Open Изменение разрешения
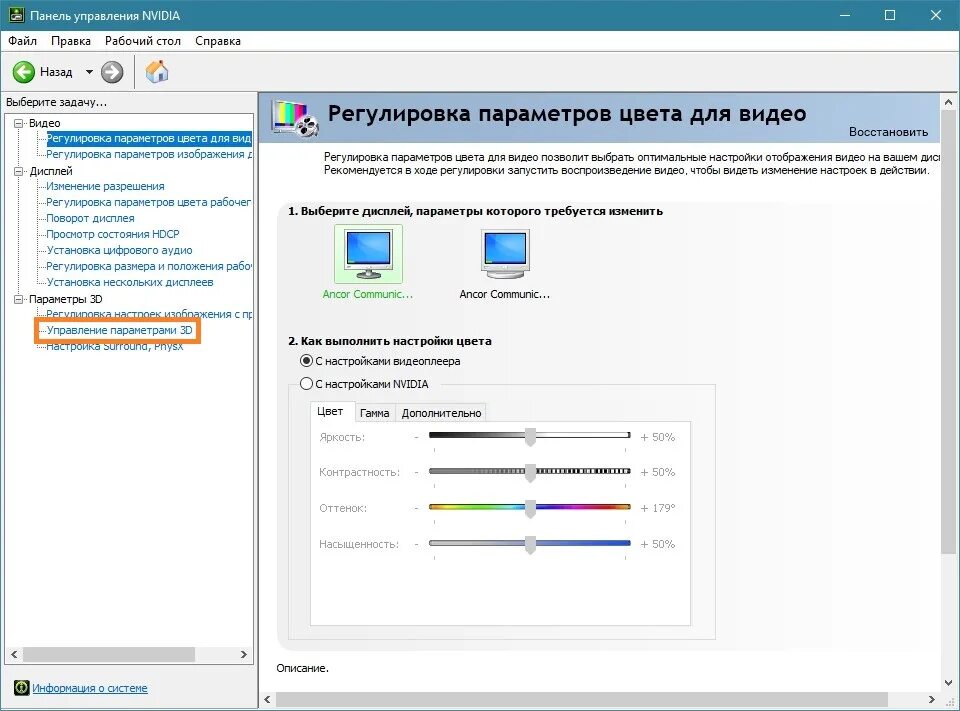This screenshot has width=960, height=711. coord(105,186)
